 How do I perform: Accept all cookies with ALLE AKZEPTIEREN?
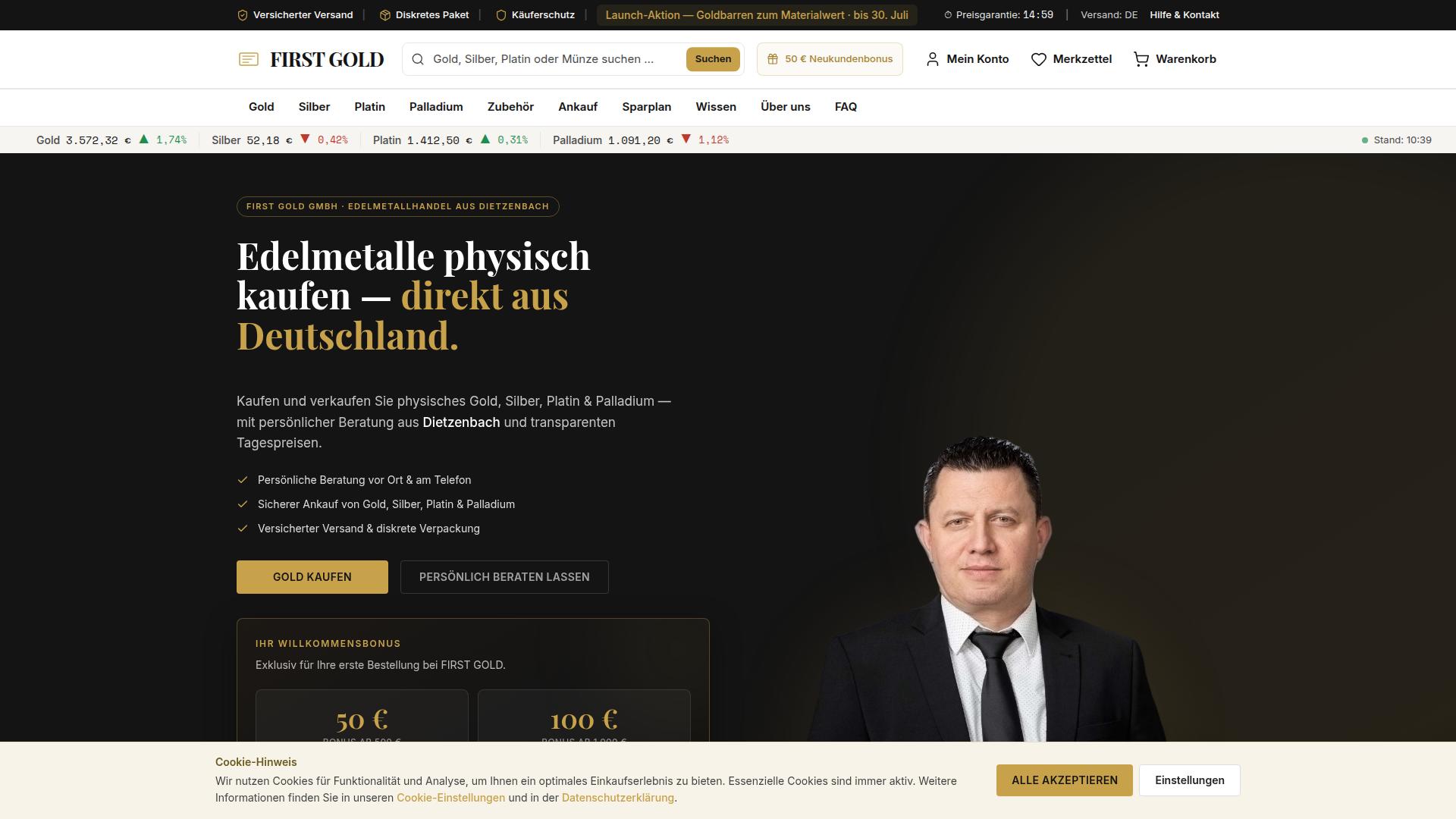click(1064, 780)
